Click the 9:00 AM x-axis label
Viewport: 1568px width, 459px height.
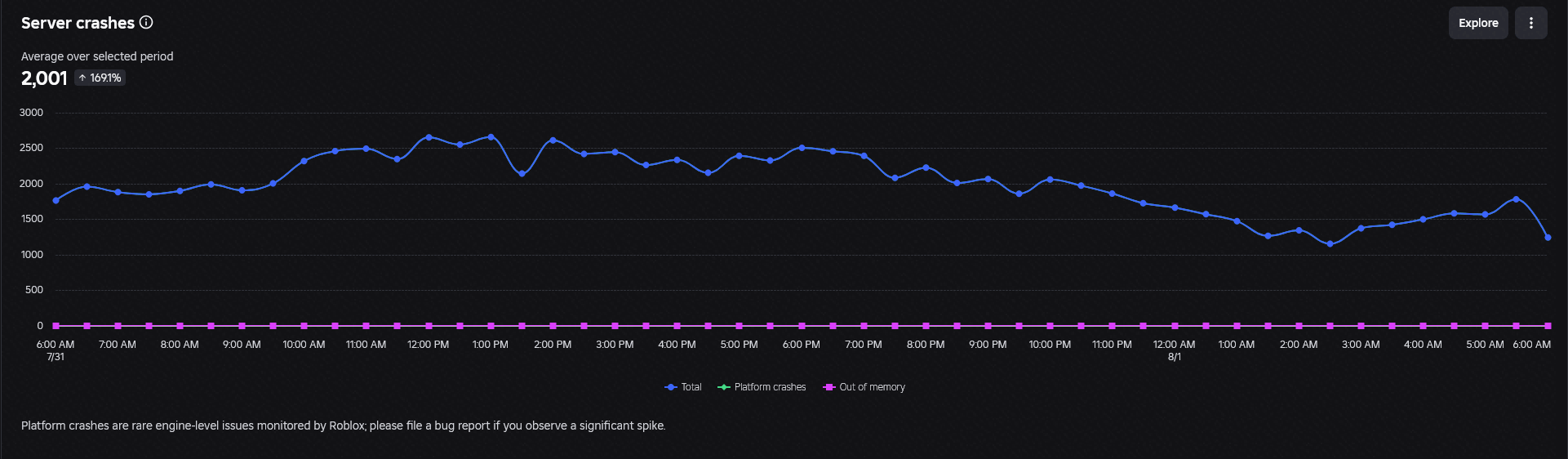242,345
